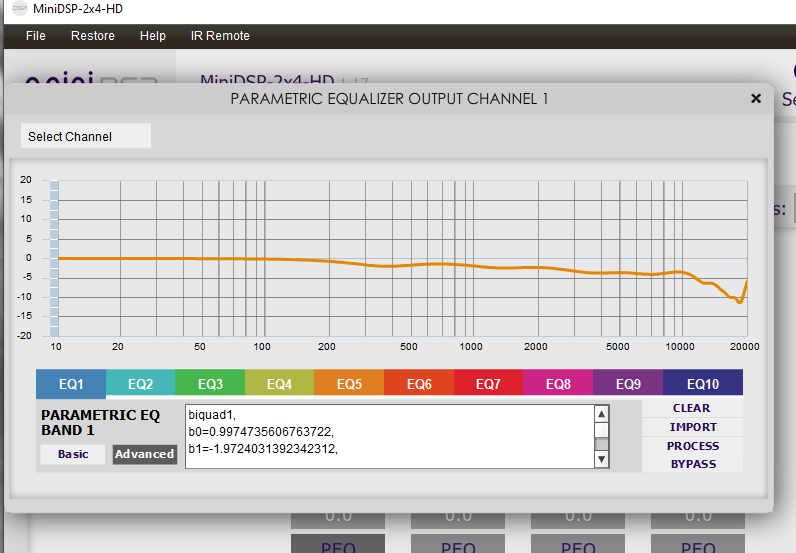The width and height of the screenshot is (796, 553).
Task: Select the EQ2 band tab
Action: click(x=141, y=383)
